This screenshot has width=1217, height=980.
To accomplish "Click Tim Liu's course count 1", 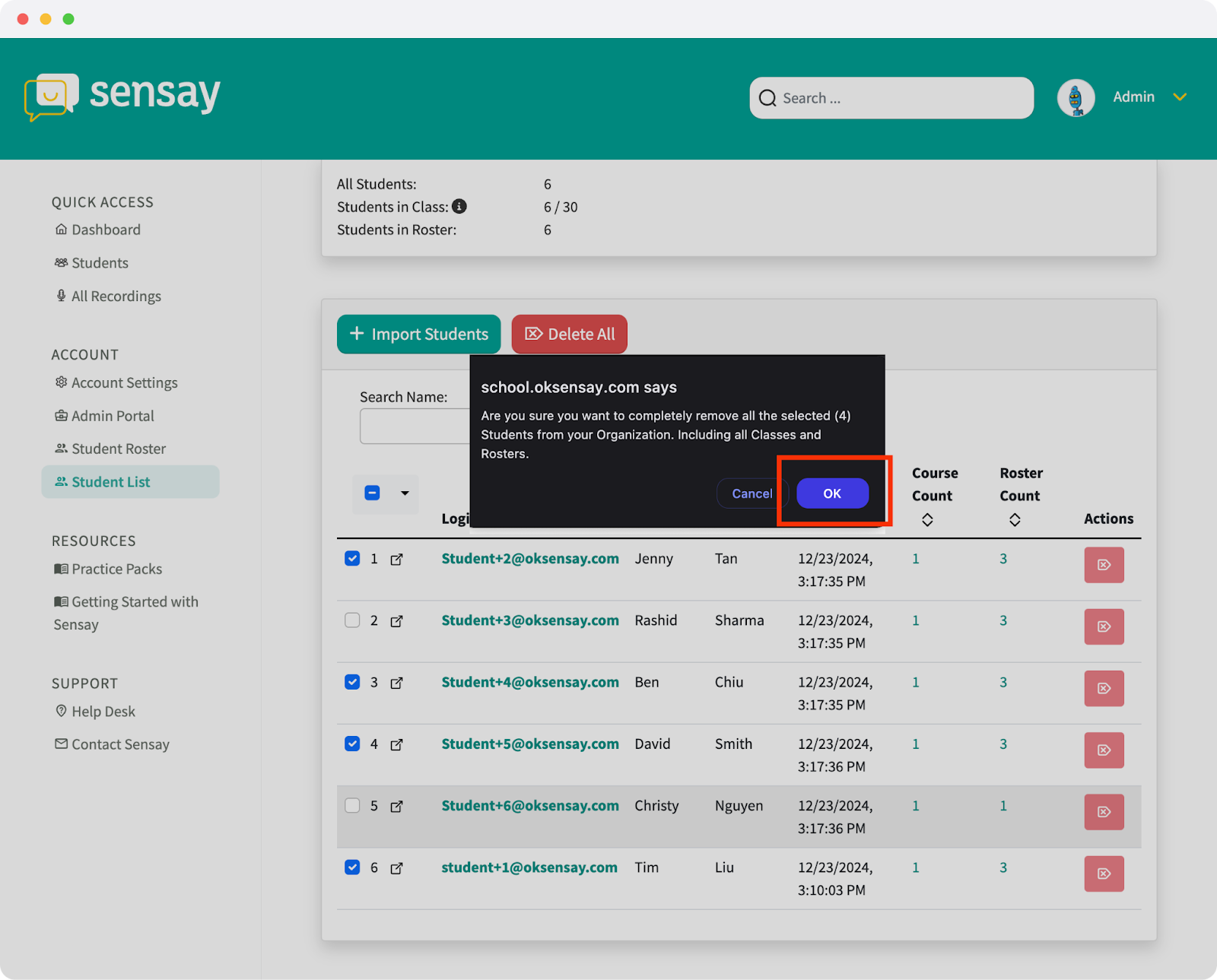I will point(916,867).
